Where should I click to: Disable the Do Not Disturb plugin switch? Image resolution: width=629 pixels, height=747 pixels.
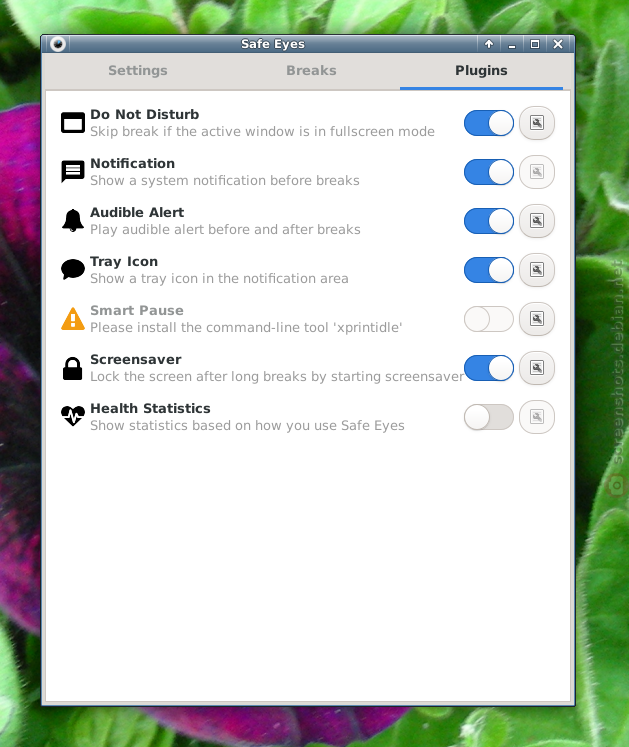tap(489, 123)
